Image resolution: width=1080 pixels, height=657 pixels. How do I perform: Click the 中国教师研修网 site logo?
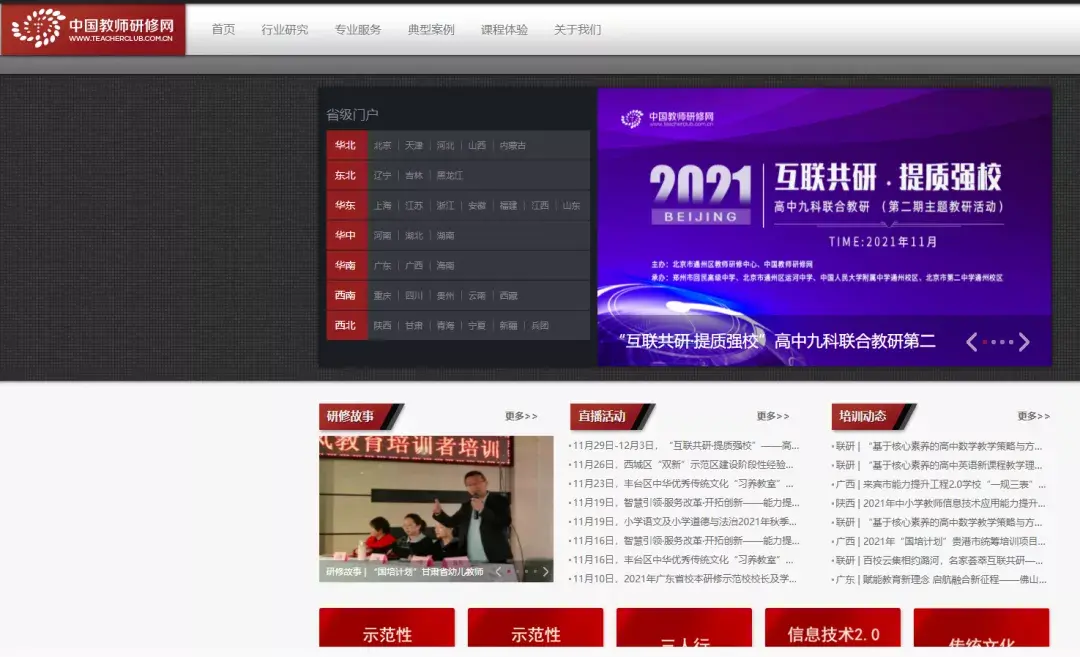[93, 28]
